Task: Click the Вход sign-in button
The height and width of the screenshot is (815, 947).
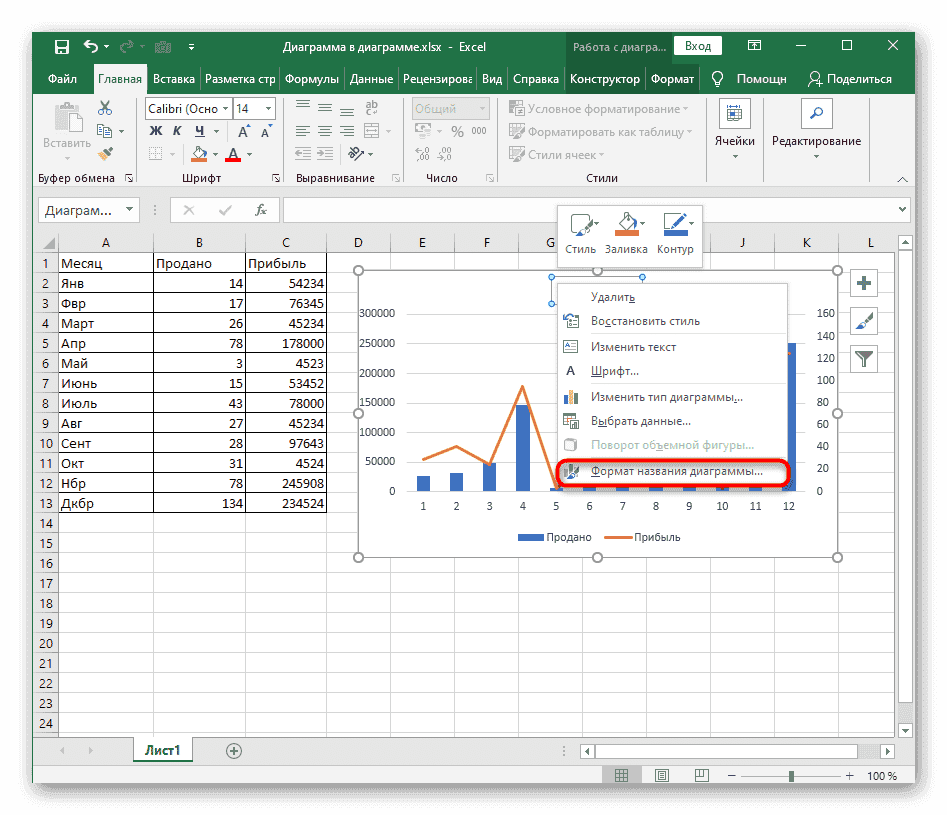Action: pos(698,46)
